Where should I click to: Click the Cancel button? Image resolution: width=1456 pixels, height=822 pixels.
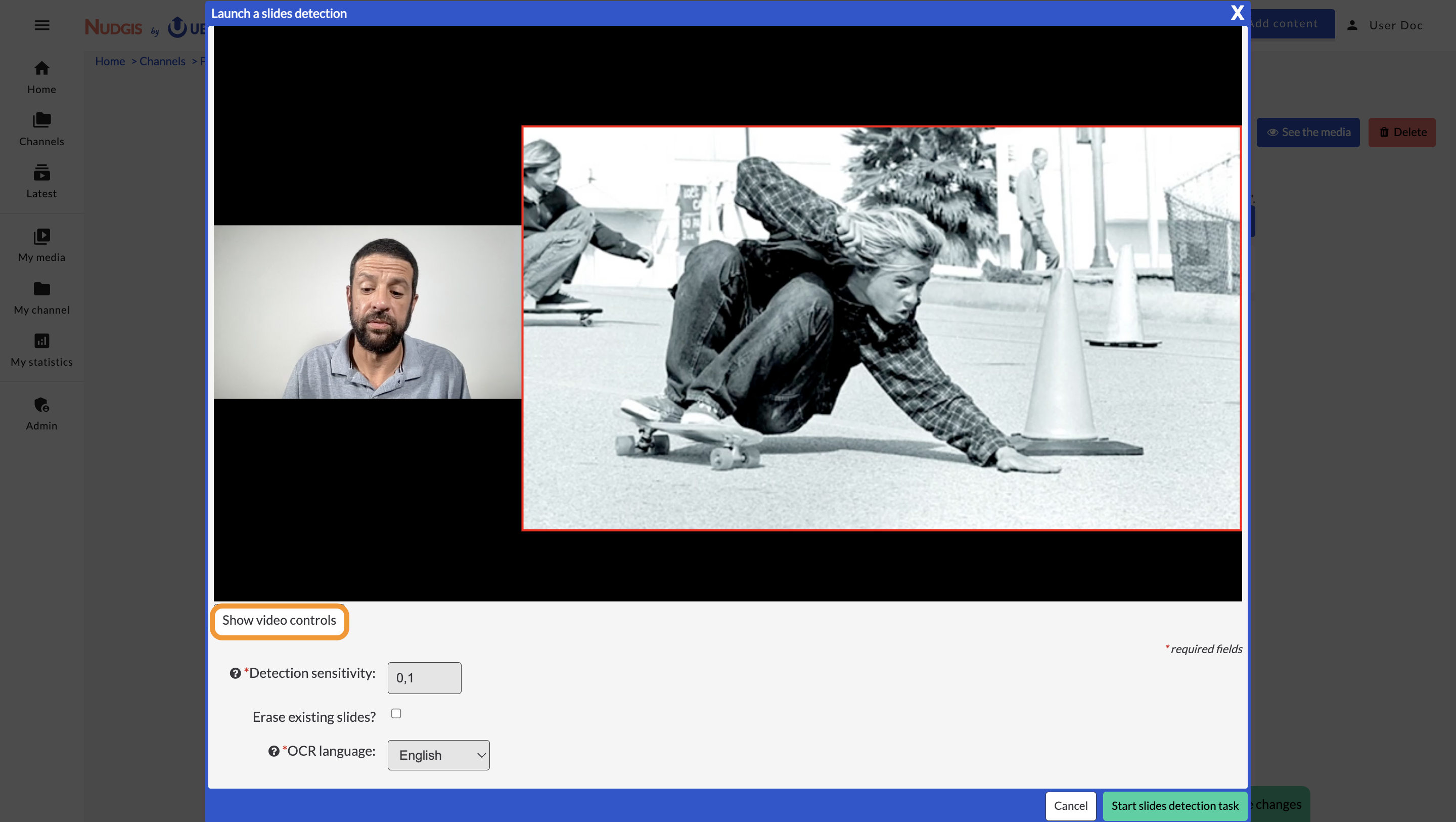1071,806
